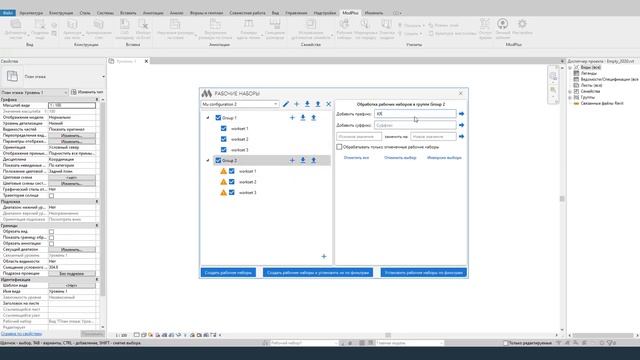Click the Добавить префикс input field
640x360 pixels.
415,114
